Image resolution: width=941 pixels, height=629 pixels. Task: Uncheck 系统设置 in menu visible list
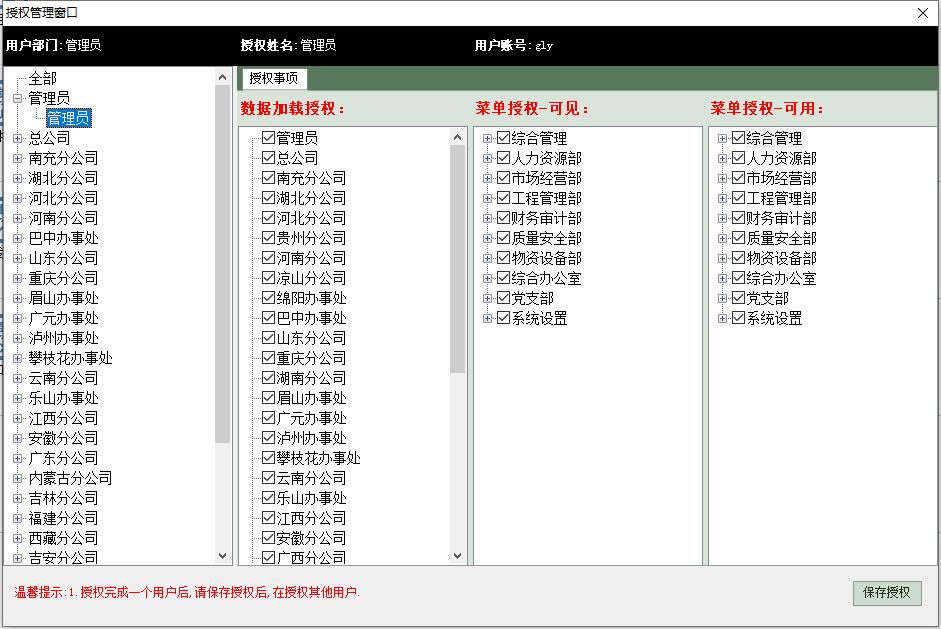click(504, 318)
